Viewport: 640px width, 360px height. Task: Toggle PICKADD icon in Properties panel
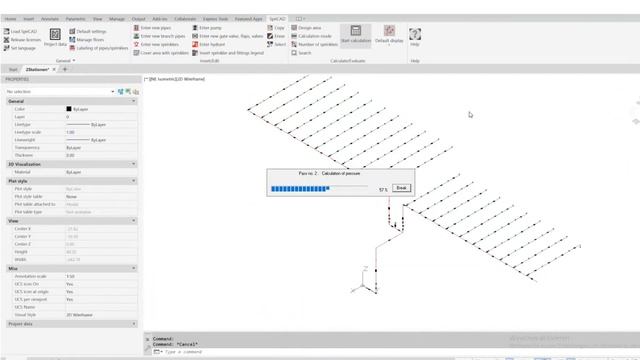[x=120, y=92]
